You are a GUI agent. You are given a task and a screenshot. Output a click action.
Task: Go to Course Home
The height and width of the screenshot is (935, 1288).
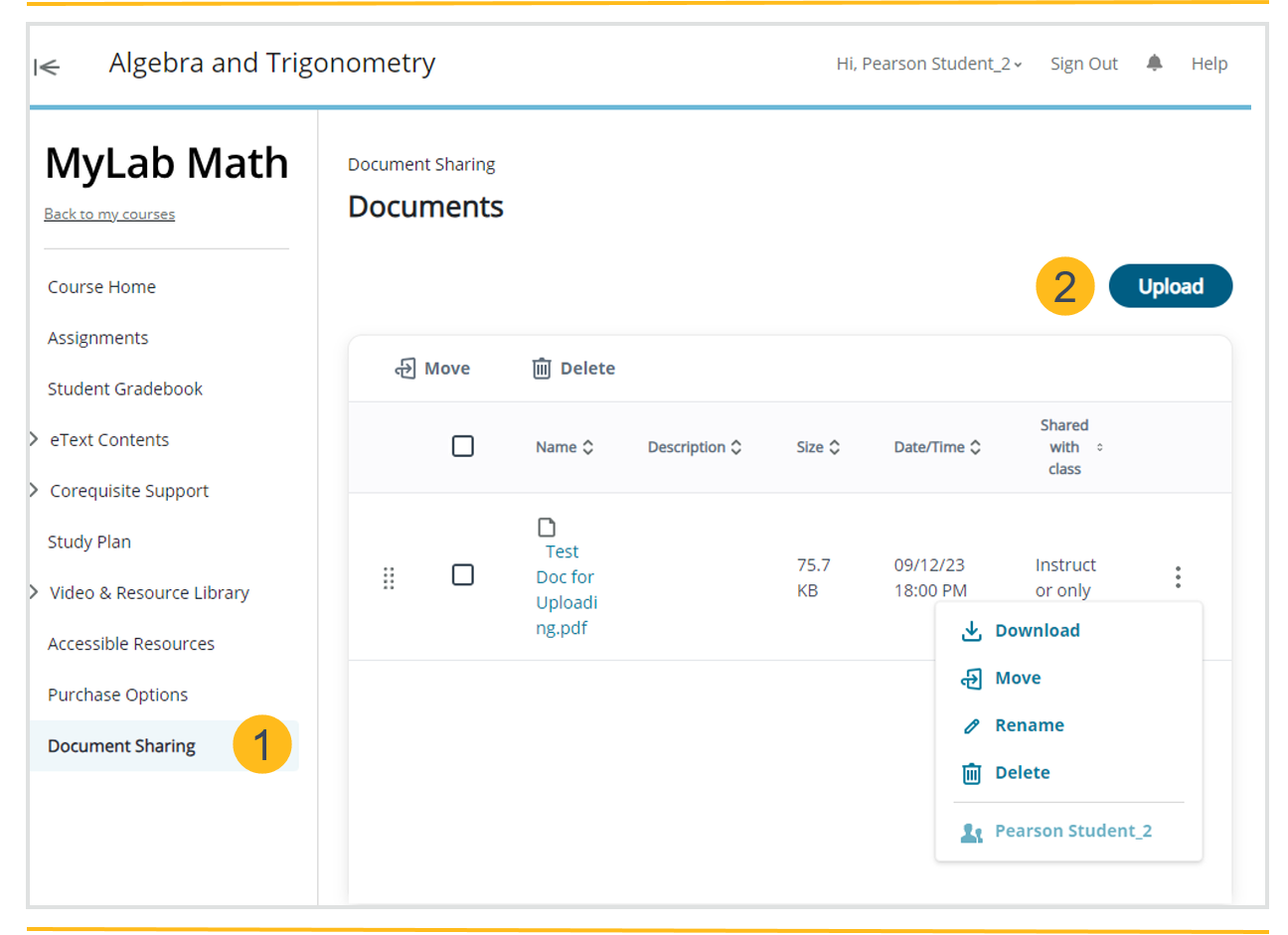(101, 287)
